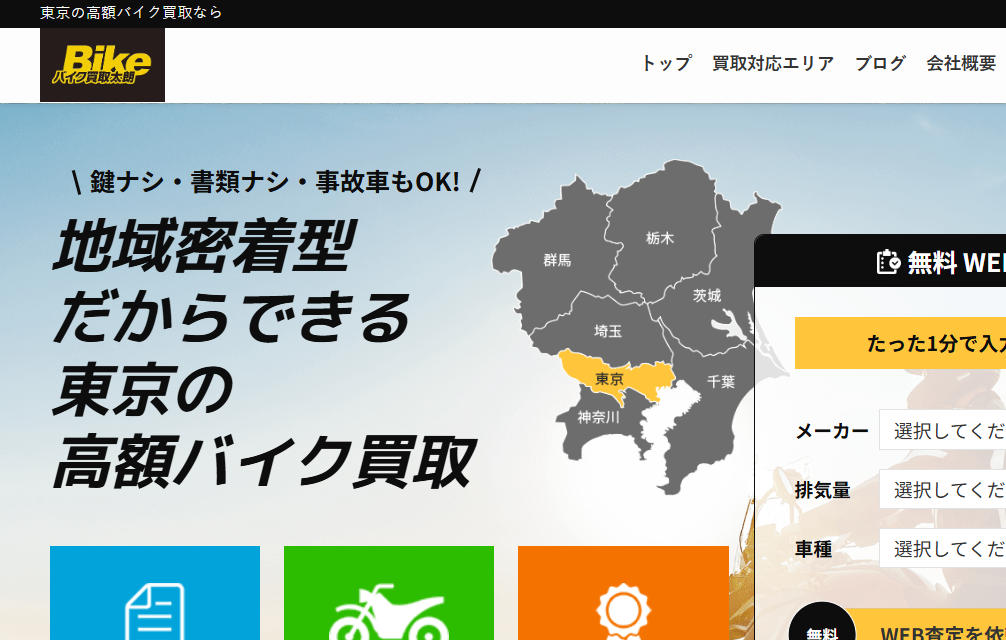Go to トップ in navigation menu
Image resolution: width=1006 pixels, height=640 pixels.
666,63
